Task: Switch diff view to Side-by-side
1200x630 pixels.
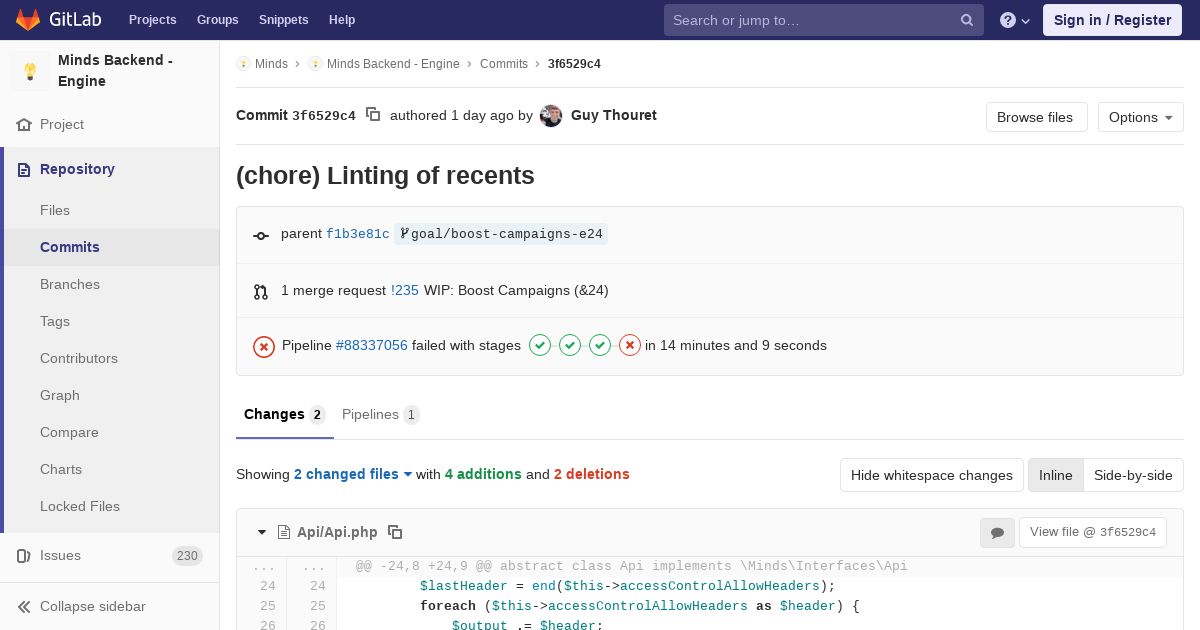Action: [1133, 475]
